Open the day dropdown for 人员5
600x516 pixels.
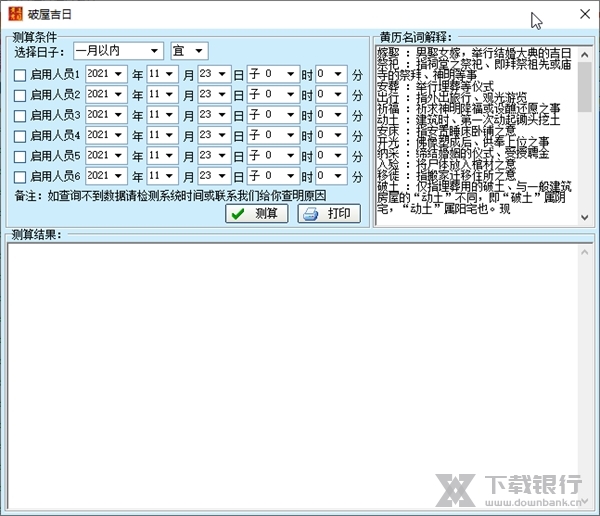(x=214, y=155)
